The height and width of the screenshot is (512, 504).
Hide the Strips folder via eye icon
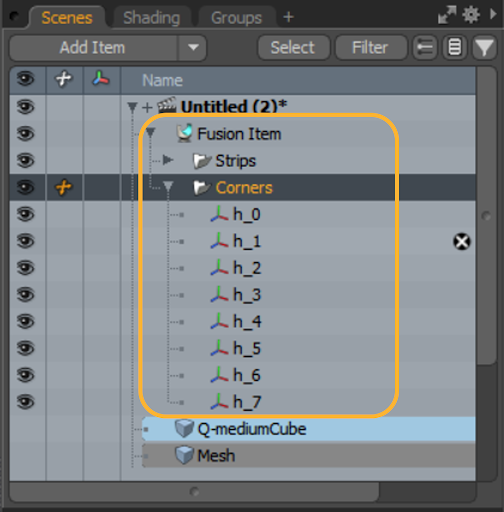pyautogui.click(x=26, y=161)
